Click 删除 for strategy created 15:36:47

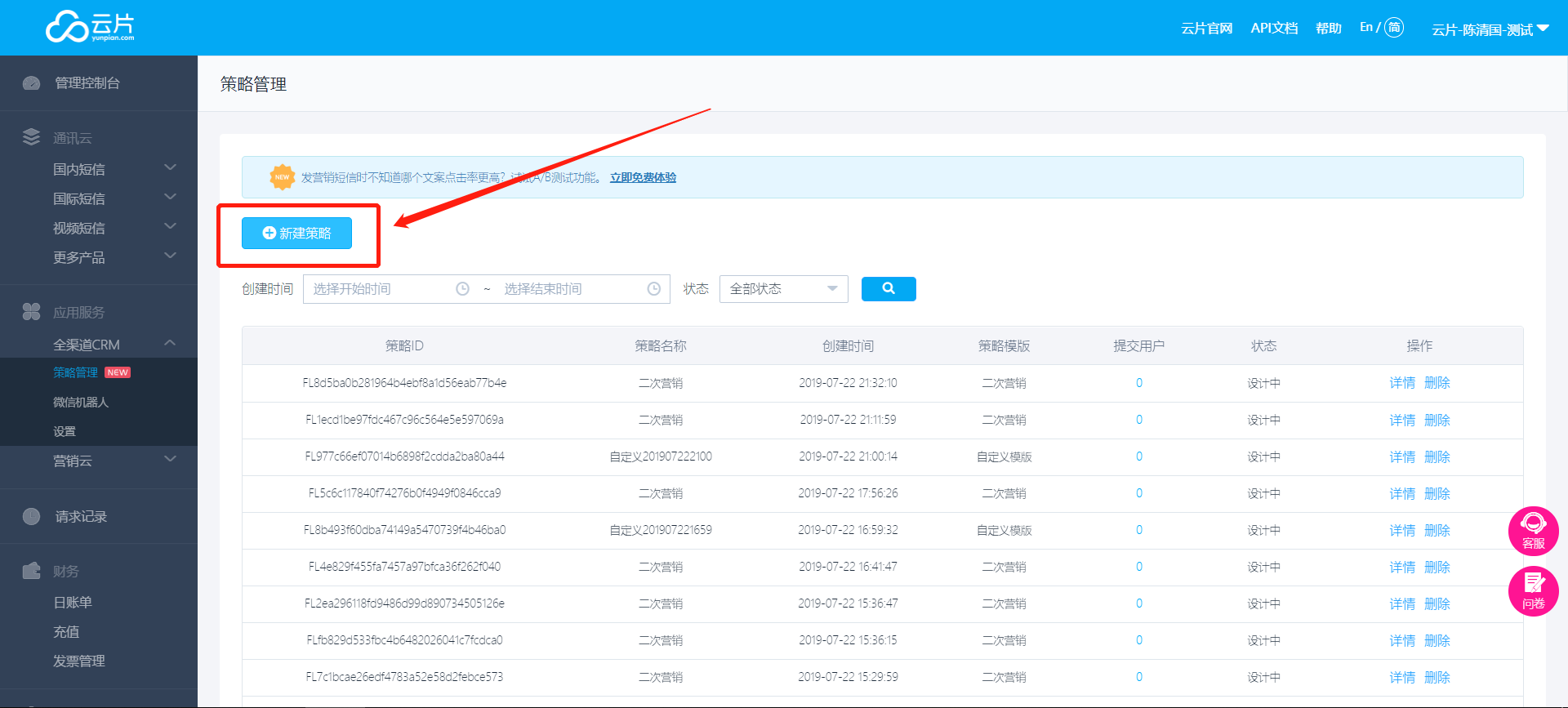tap(1437, 604)
